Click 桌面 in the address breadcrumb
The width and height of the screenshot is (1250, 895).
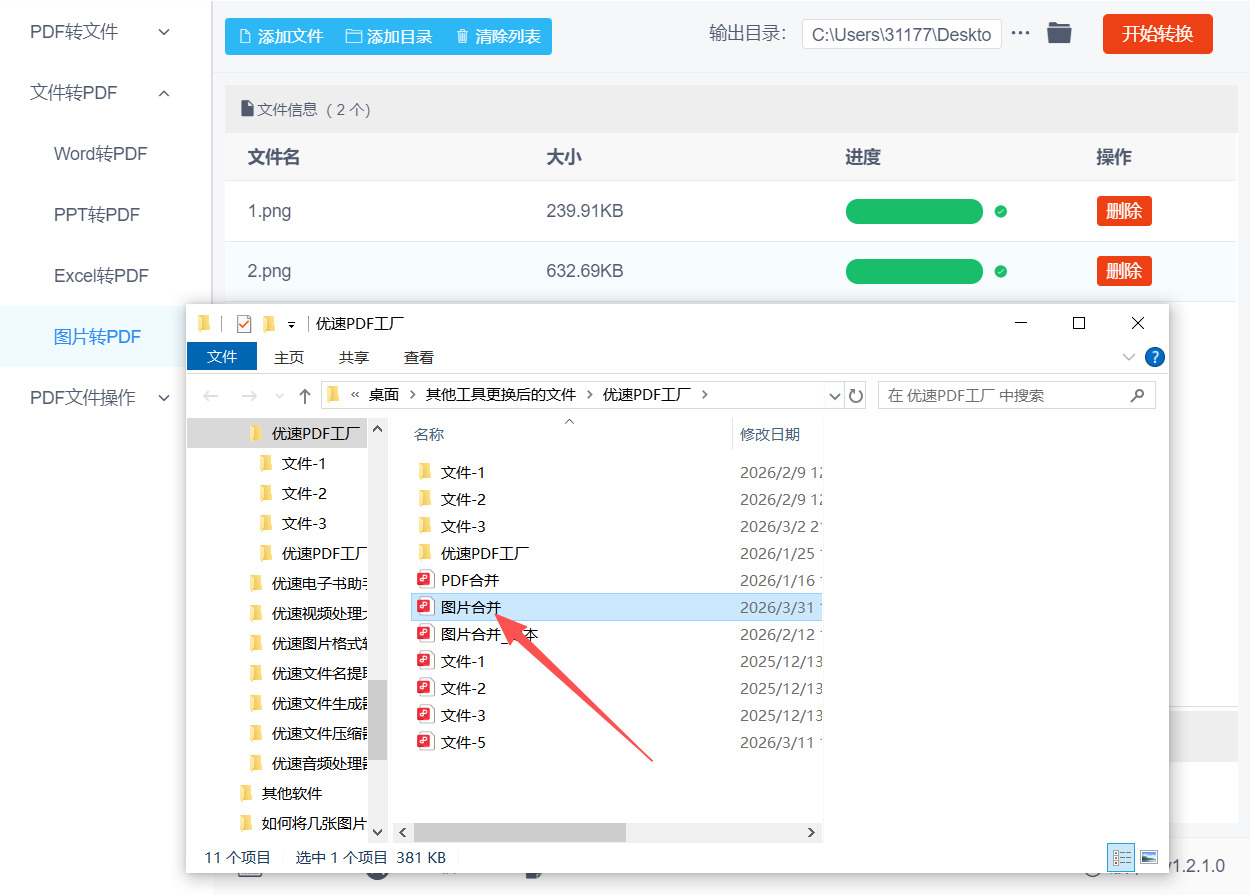(x=384, y=395)
